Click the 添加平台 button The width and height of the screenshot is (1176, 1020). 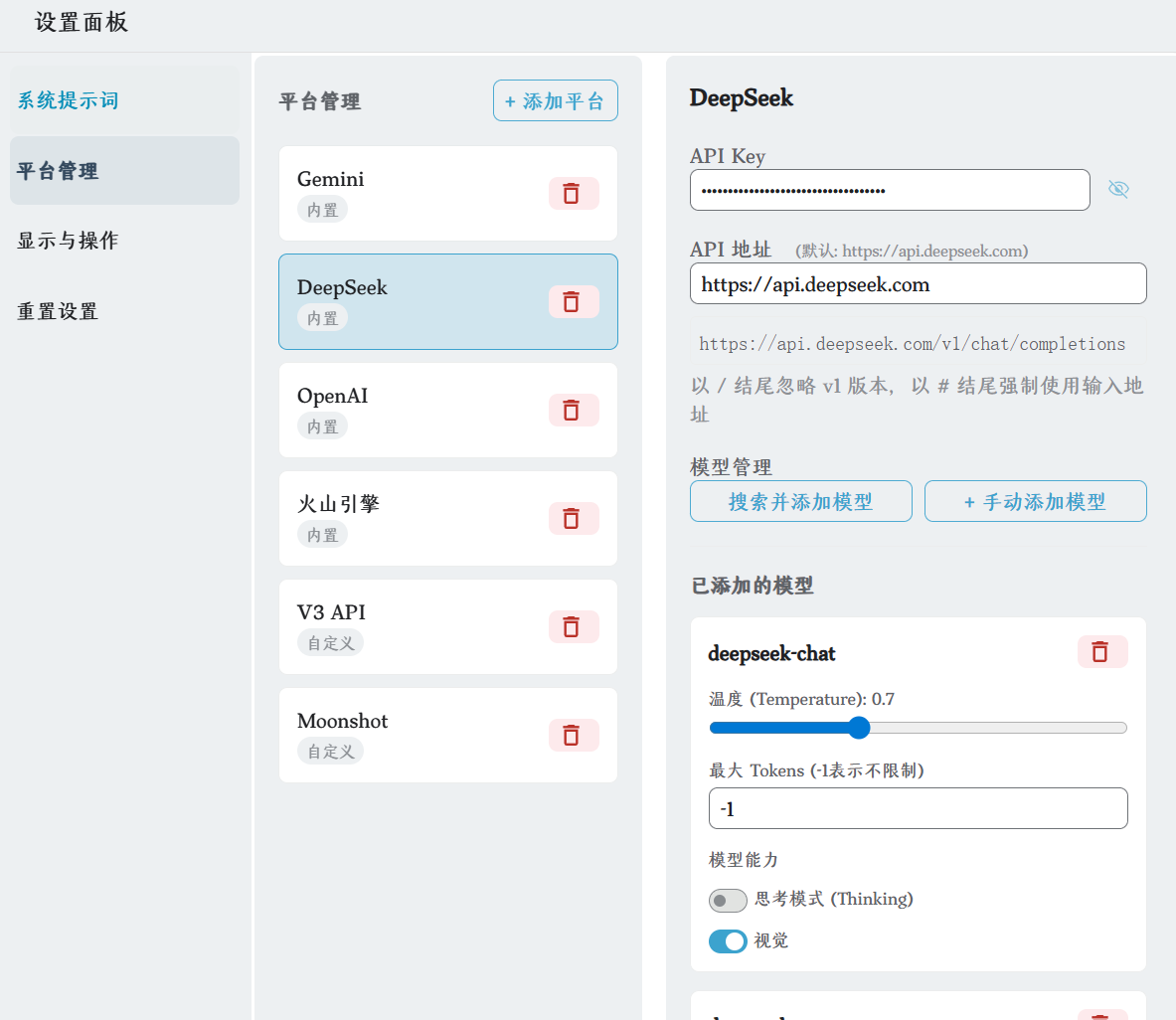tap(555, 100)
